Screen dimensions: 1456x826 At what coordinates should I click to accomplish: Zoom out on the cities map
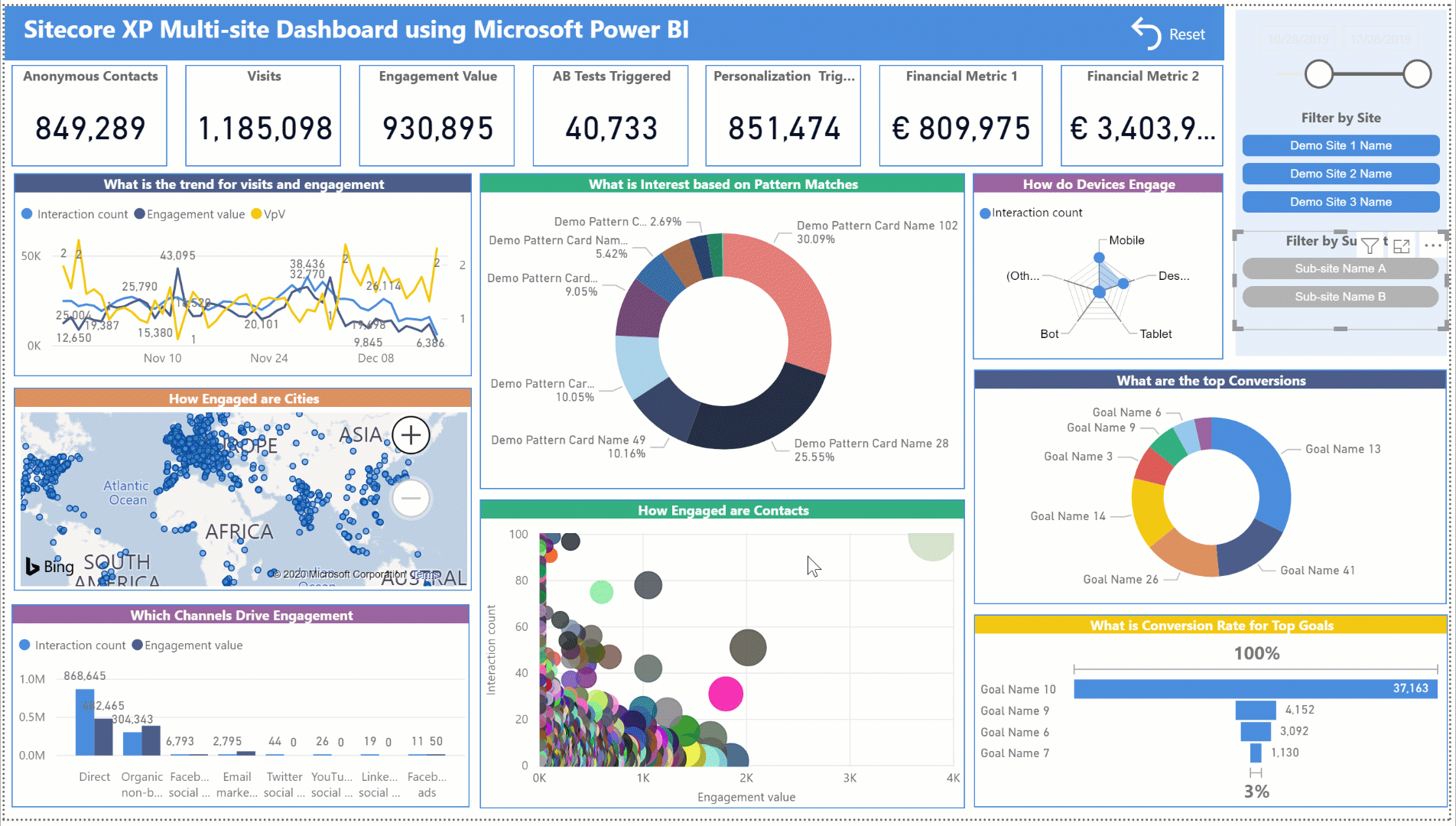[411, 499]
